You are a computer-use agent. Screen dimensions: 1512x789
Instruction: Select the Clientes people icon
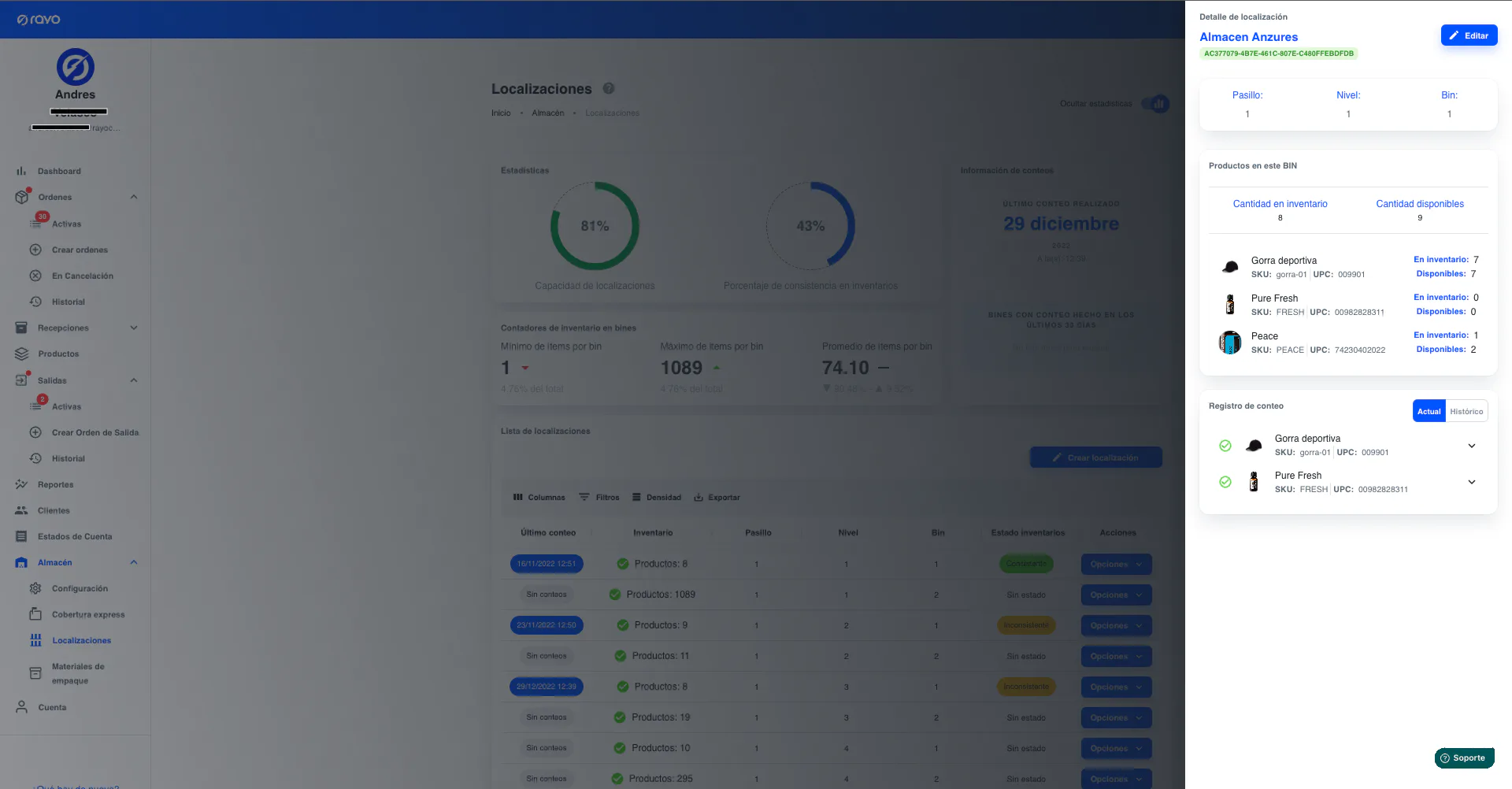click(x=21, y=510)
